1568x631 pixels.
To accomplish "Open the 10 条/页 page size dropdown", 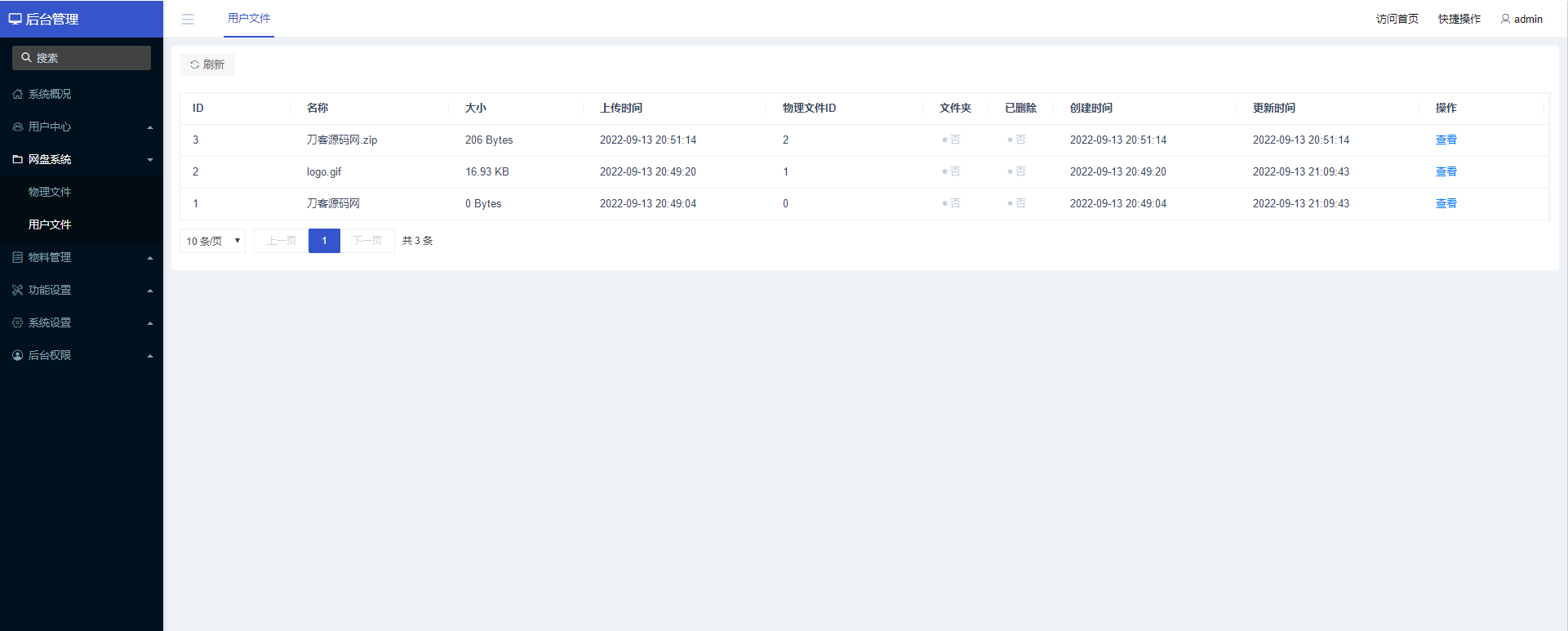I will [212, 241].
